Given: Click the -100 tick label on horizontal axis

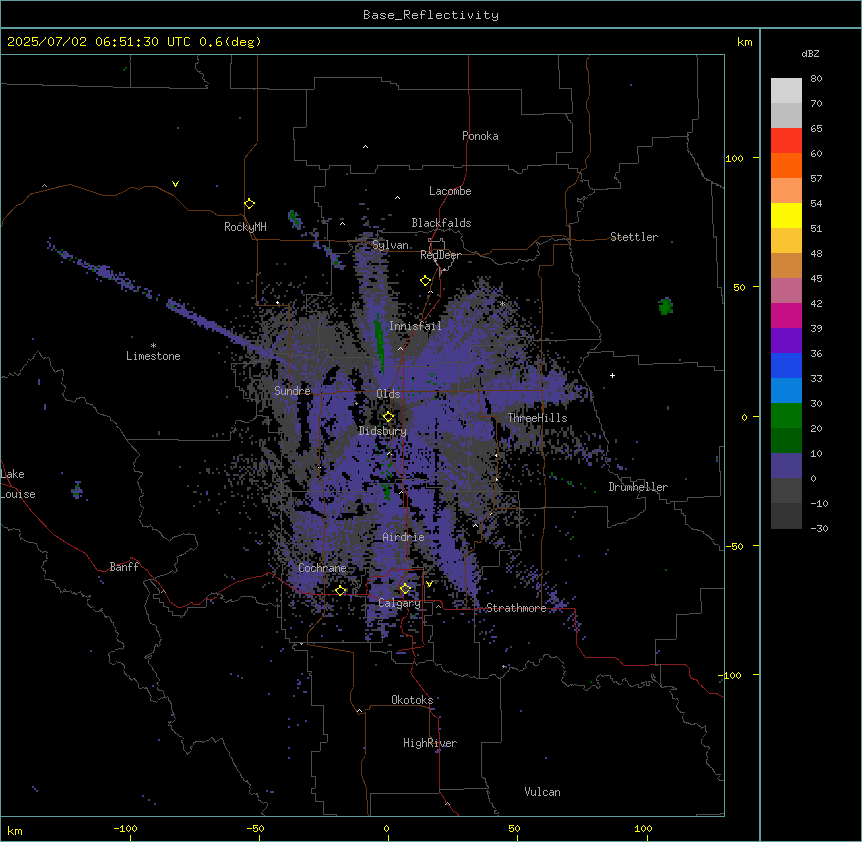Looking at the screenshot, I should pyautogui.click(x=125, y=828).
